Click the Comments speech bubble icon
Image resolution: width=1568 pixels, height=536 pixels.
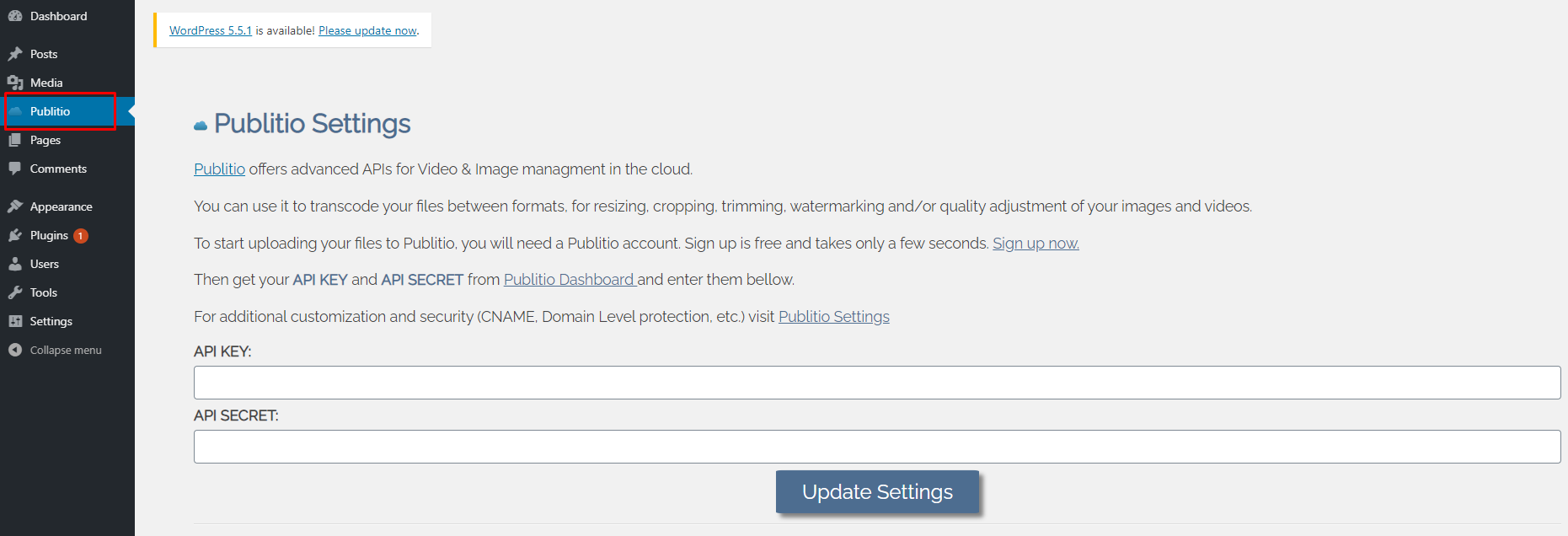[15, 169]
